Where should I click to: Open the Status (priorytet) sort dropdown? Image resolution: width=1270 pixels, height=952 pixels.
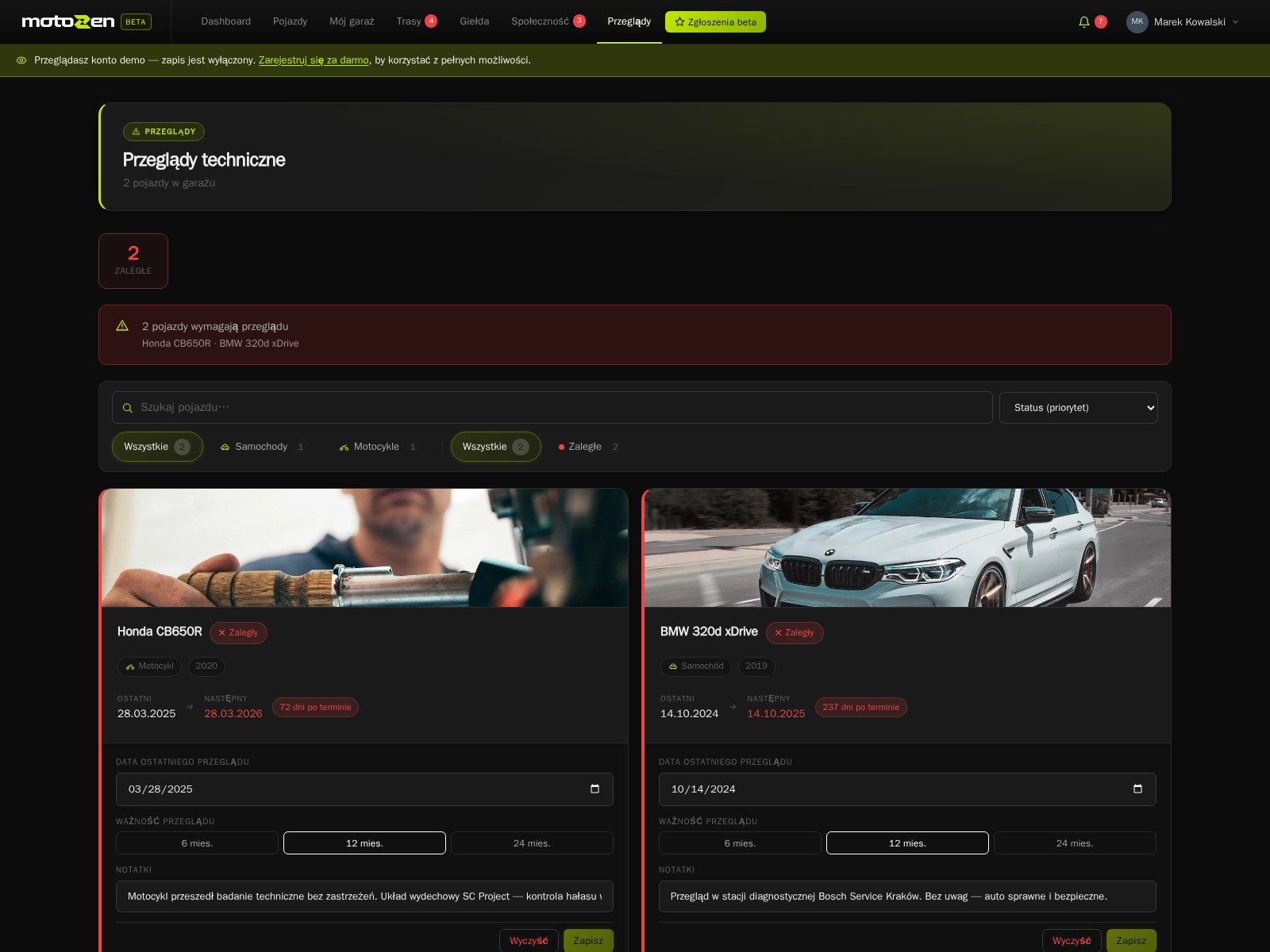pos(1078,408)
